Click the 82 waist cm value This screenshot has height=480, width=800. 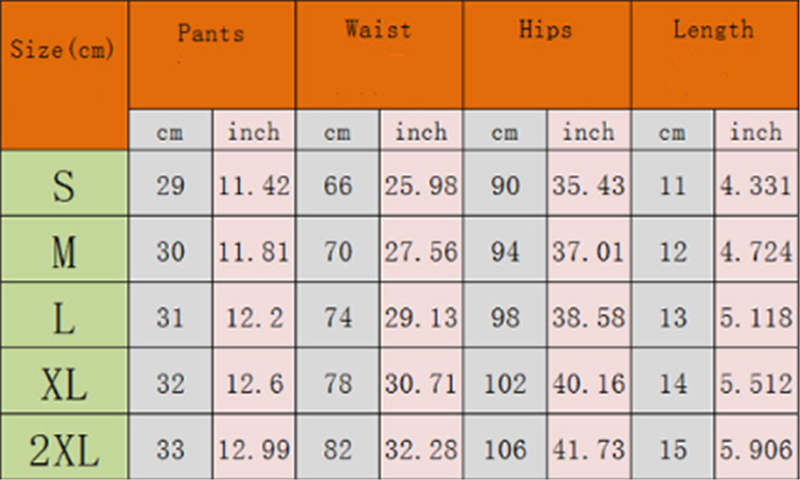(x=338, y=449)
